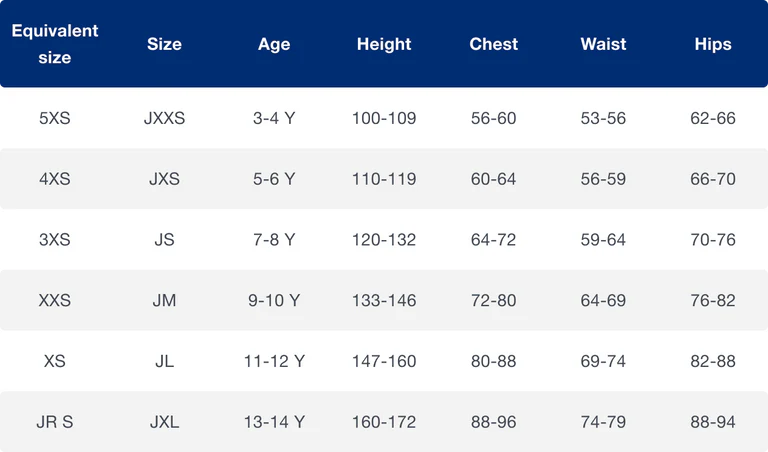Click the Height column header
Screen dimensions: 768x452
[x=384, y=45]
